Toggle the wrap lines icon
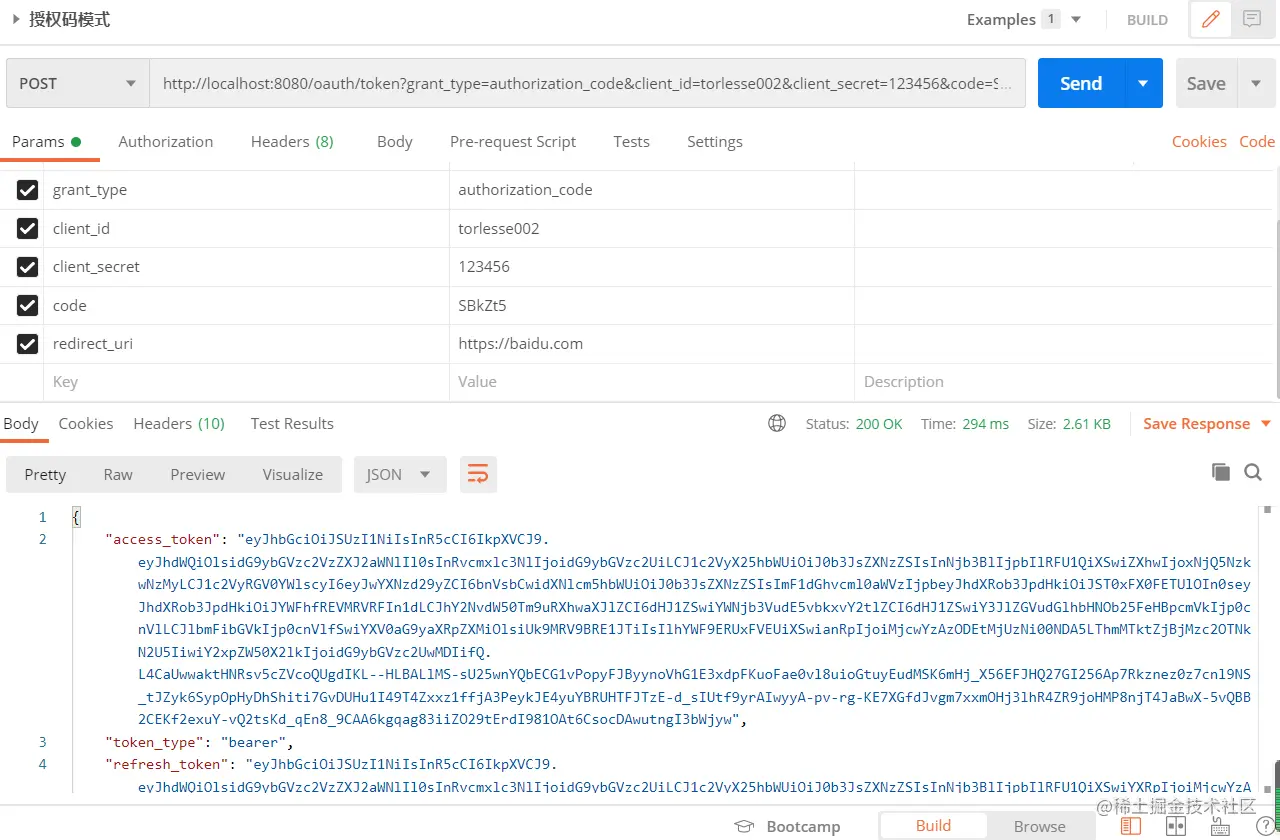The height and width of the screenshot is (840, 1280). 478,474
